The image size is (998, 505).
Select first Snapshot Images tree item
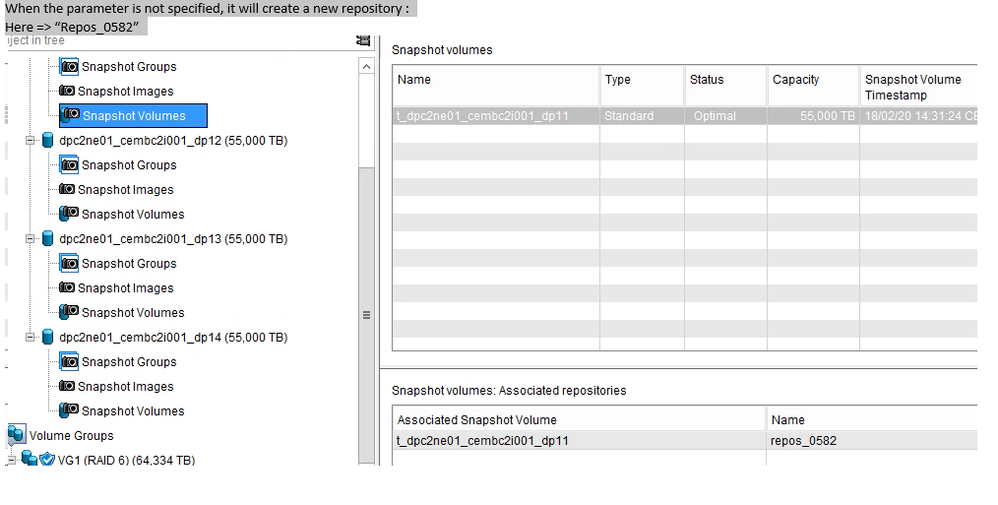point(125,91)
